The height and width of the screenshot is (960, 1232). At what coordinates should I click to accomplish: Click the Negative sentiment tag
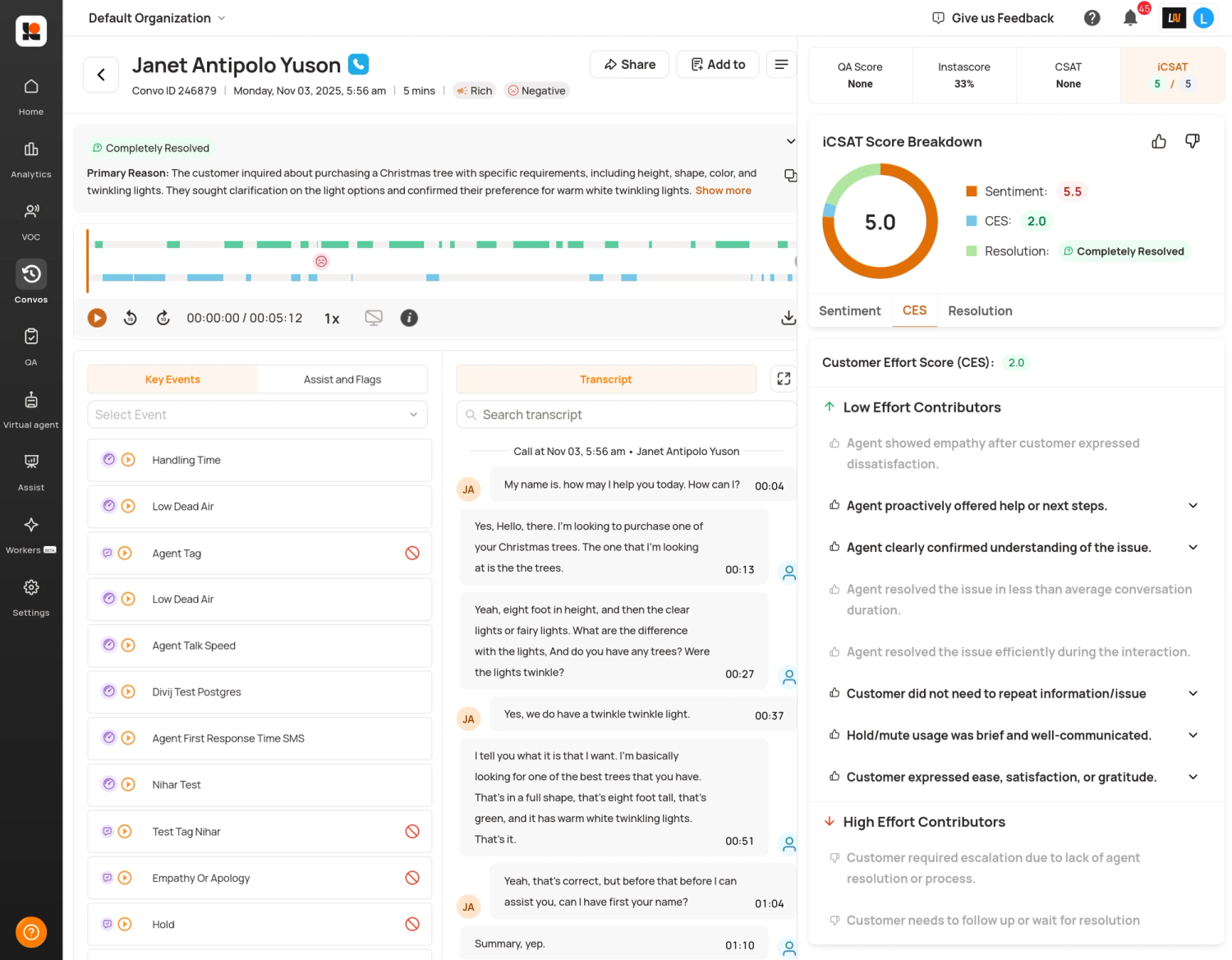536,90
